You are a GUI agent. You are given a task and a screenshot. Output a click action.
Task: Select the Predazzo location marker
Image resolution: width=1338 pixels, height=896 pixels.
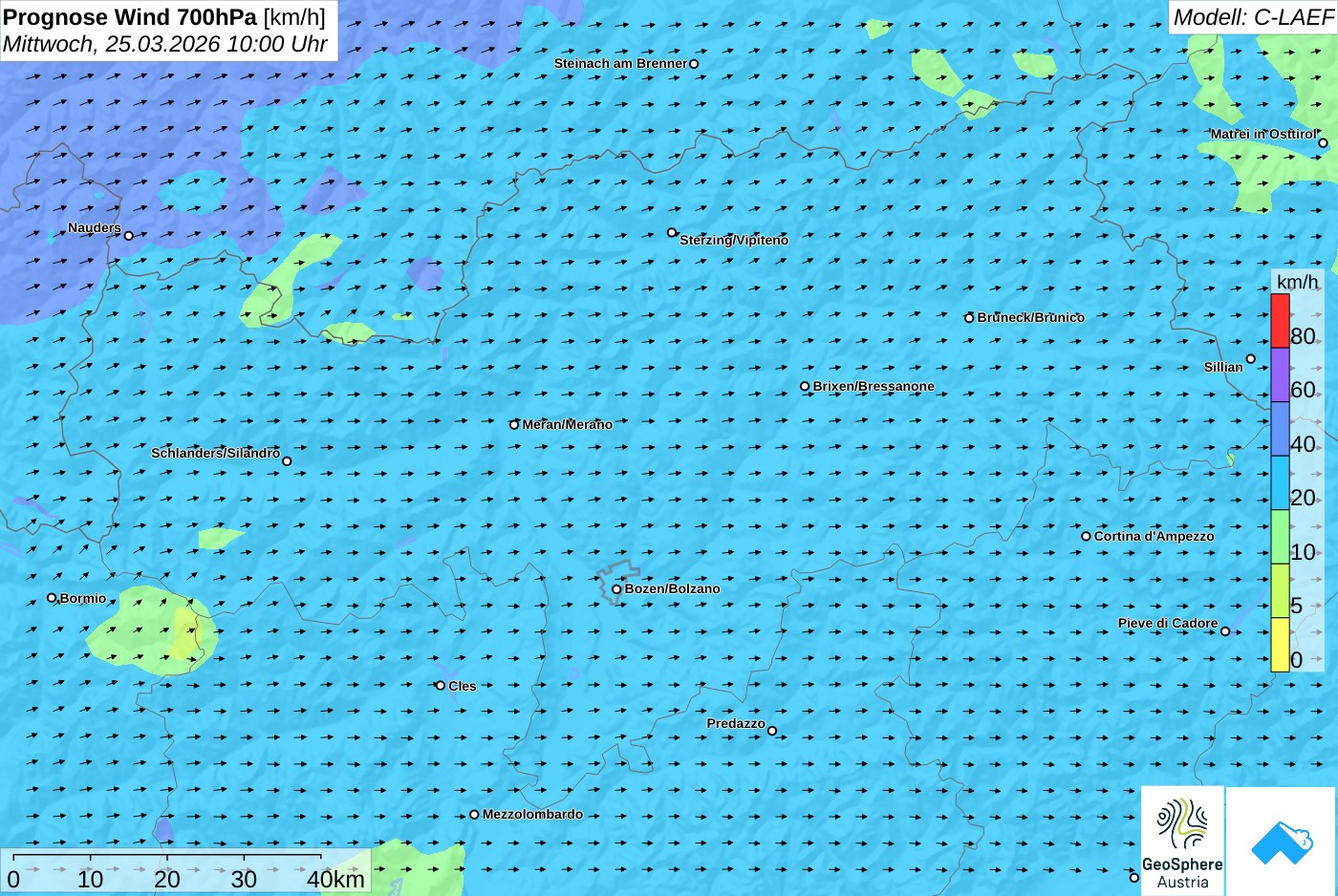772,731
